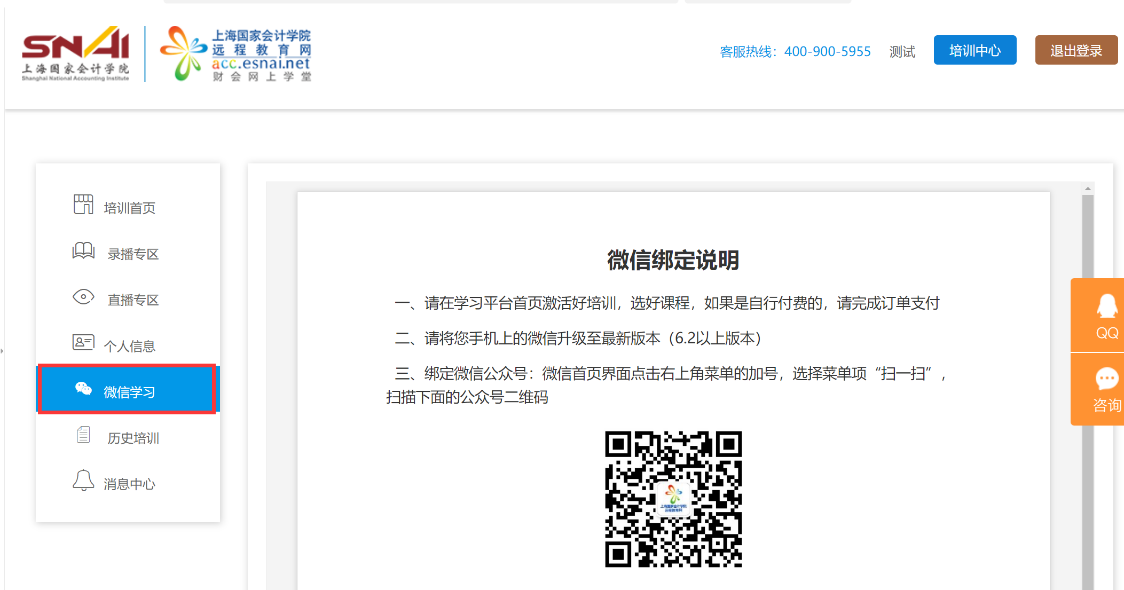Image resolution: width=1124 pixels, height=590 pixels.
Task: Click the 咨询 chat bubble icon
Action: [1106, 380]
